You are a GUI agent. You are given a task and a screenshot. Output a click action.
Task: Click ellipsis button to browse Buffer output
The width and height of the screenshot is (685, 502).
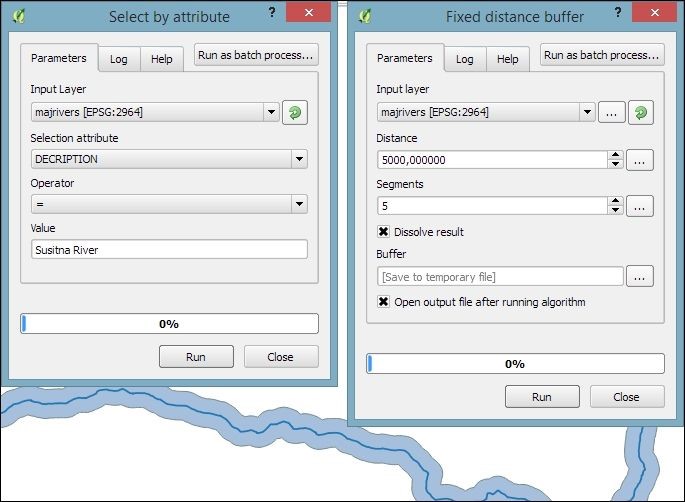tap(641, 276)
